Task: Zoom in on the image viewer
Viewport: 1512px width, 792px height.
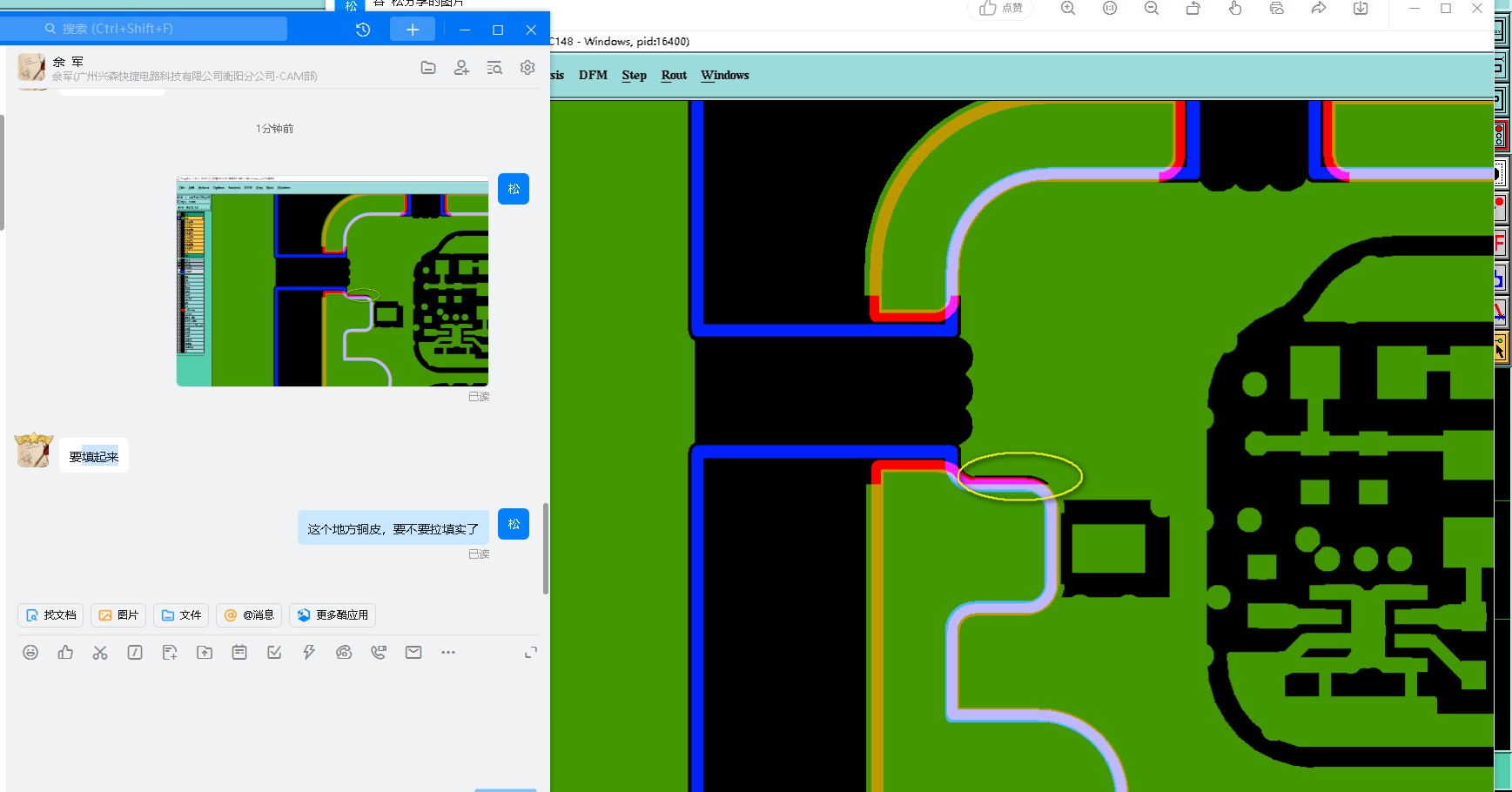Action: [x=1068, y=9]
